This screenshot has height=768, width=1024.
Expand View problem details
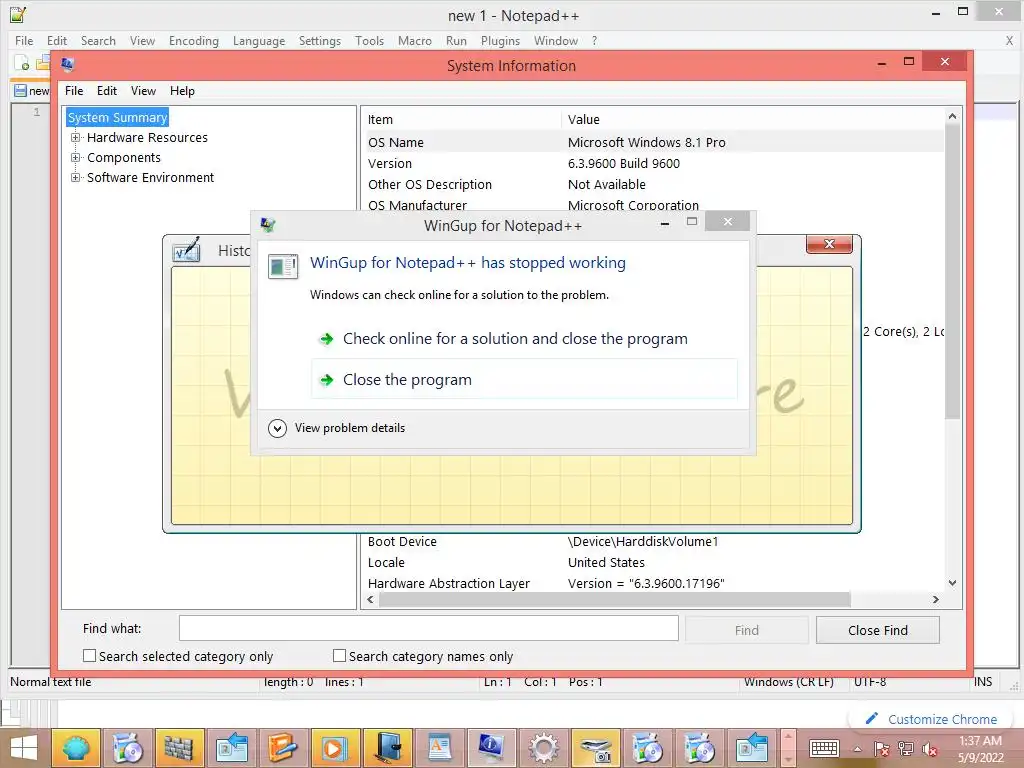(x=337, y=428)
